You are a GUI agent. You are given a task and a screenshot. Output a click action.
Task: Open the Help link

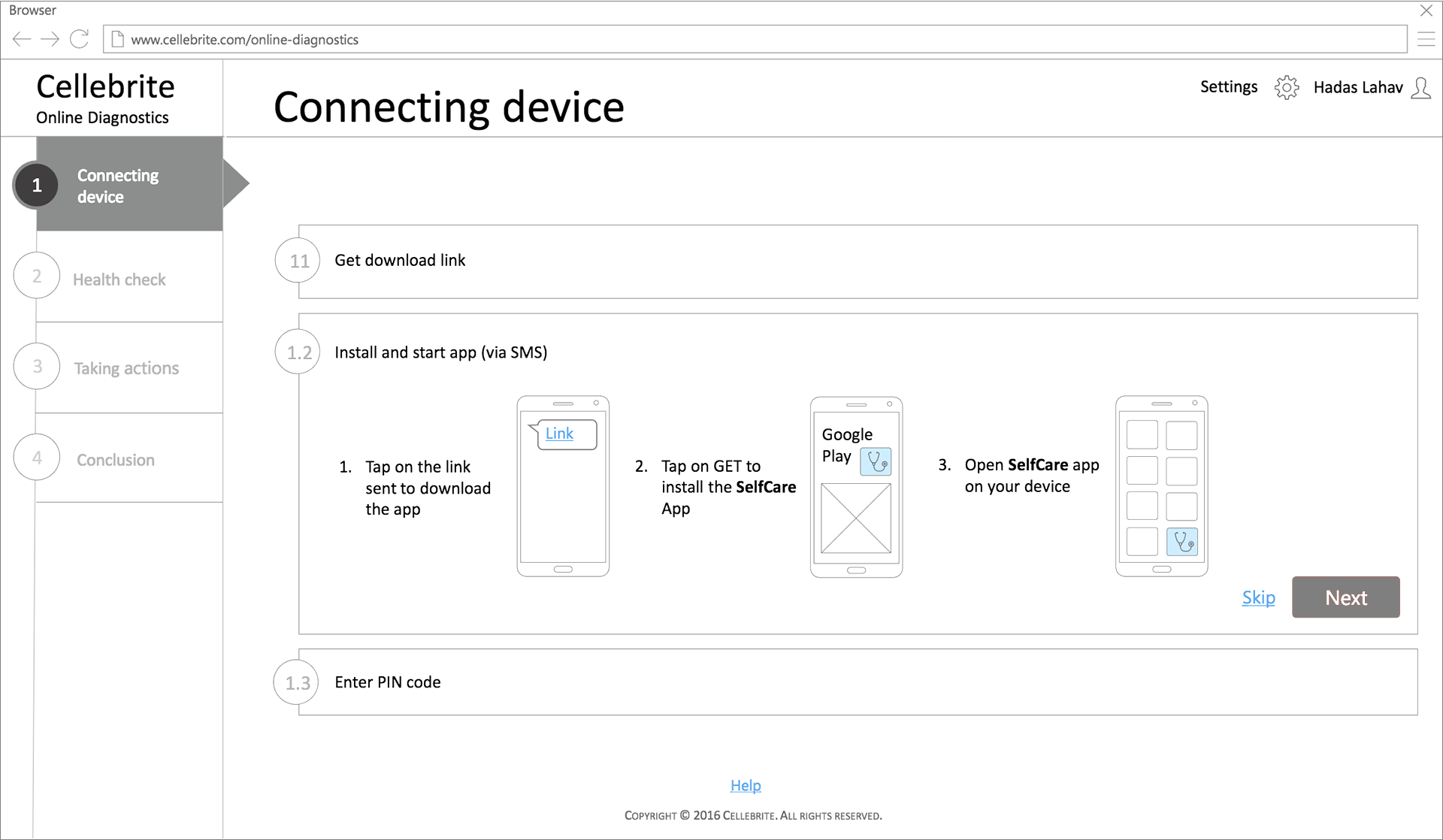pos(746,785)
